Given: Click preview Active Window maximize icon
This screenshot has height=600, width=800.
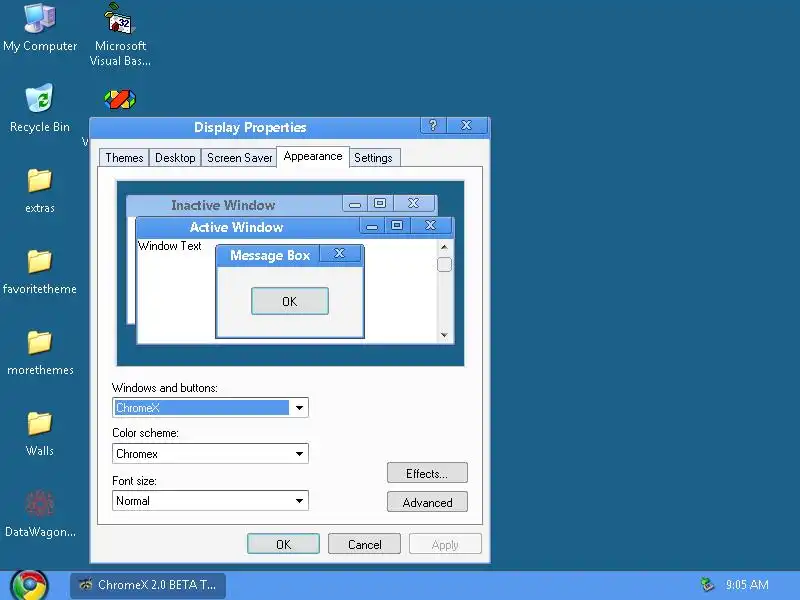Looking at the screenshot, I should click(397, 225).
